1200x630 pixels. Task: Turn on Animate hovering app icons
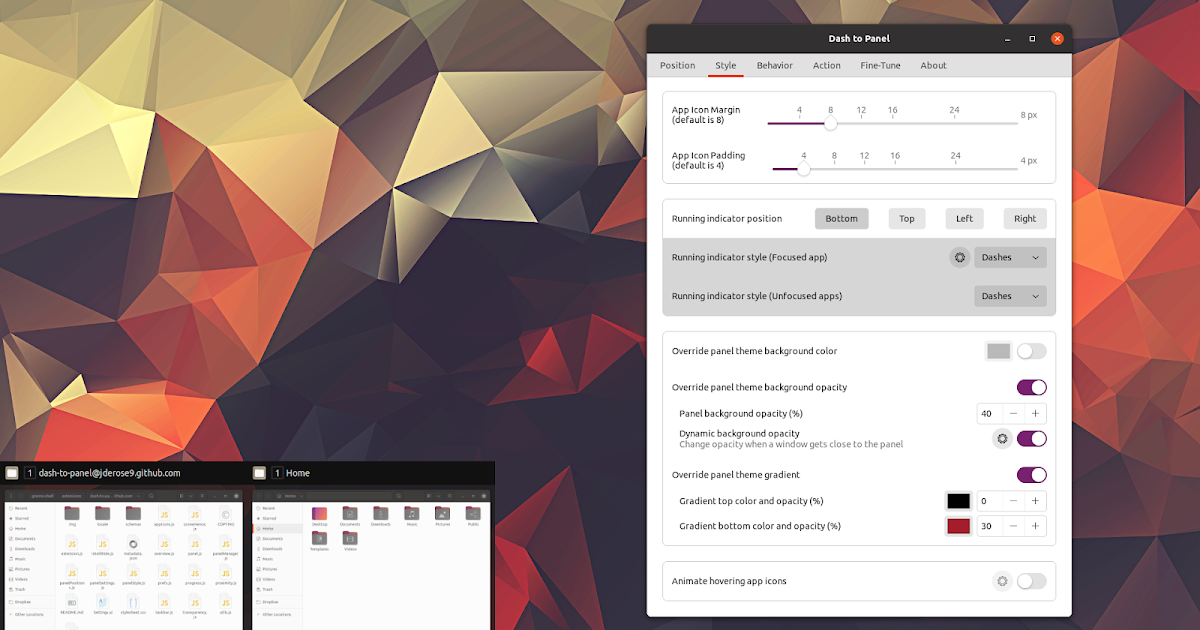[1031, 580]
